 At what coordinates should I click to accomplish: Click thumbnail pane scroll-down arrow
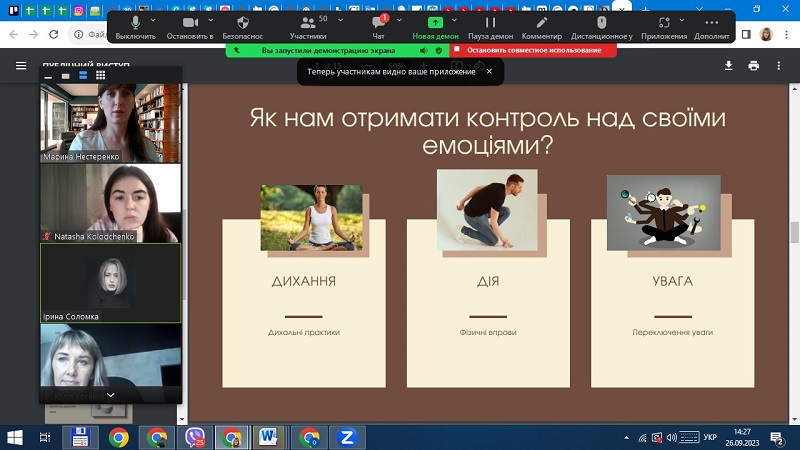[x=182, y=419]
